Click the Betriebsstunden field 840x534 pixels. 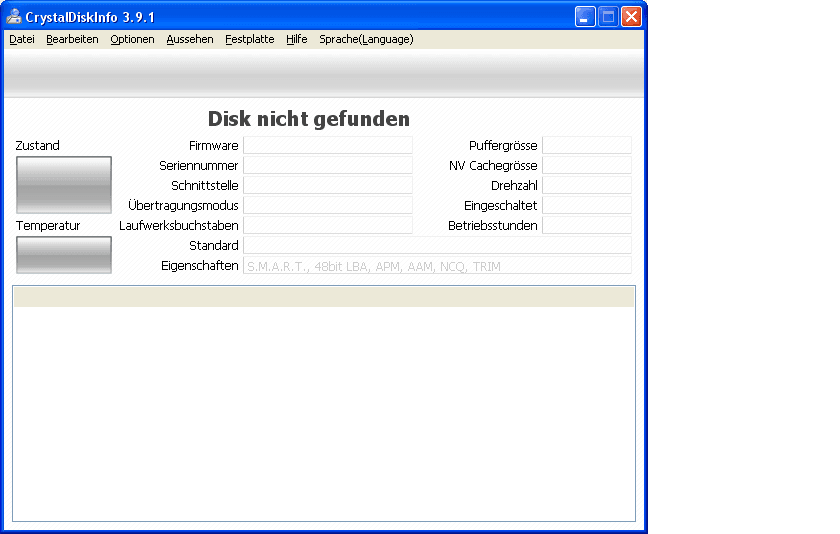point(587,225)
